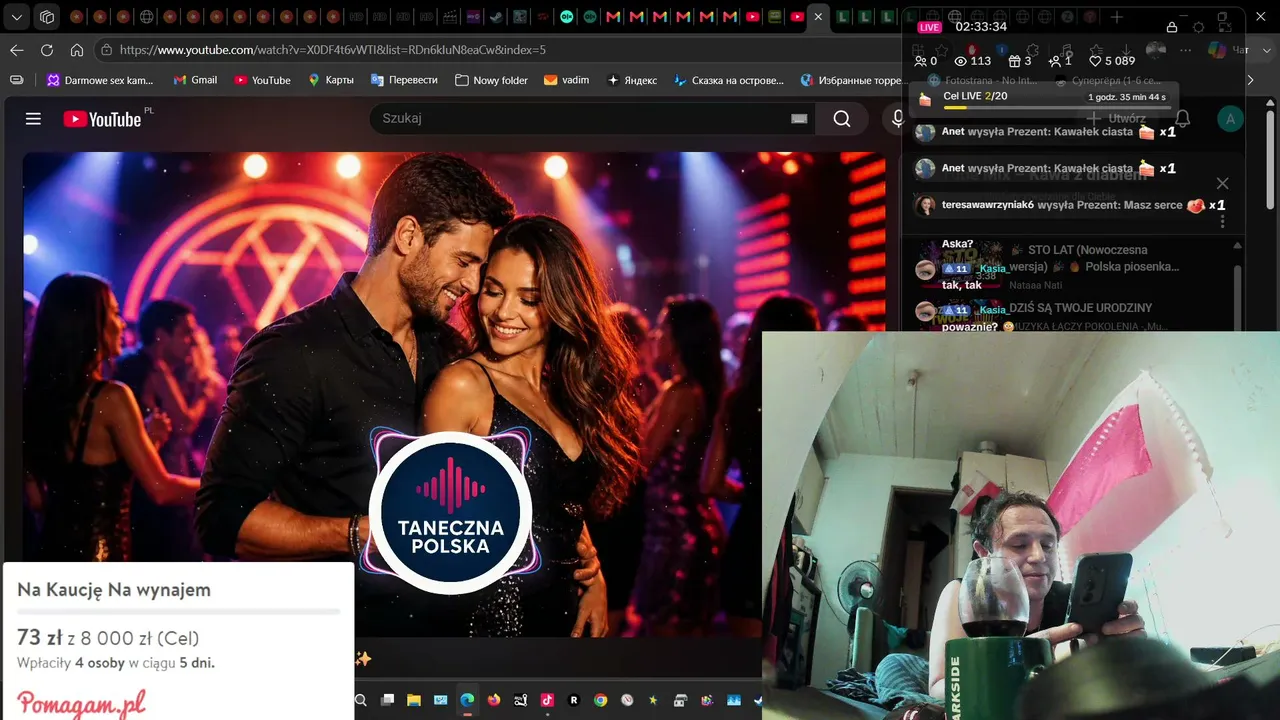
Task: Click the Utwórz create button
Action: pos(1117,119)
